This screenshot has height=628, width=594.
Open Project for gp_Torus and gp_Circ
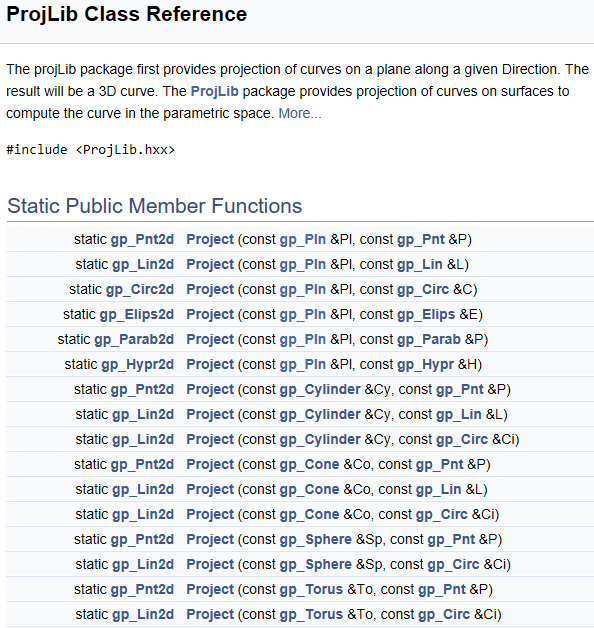click(210, 615)
